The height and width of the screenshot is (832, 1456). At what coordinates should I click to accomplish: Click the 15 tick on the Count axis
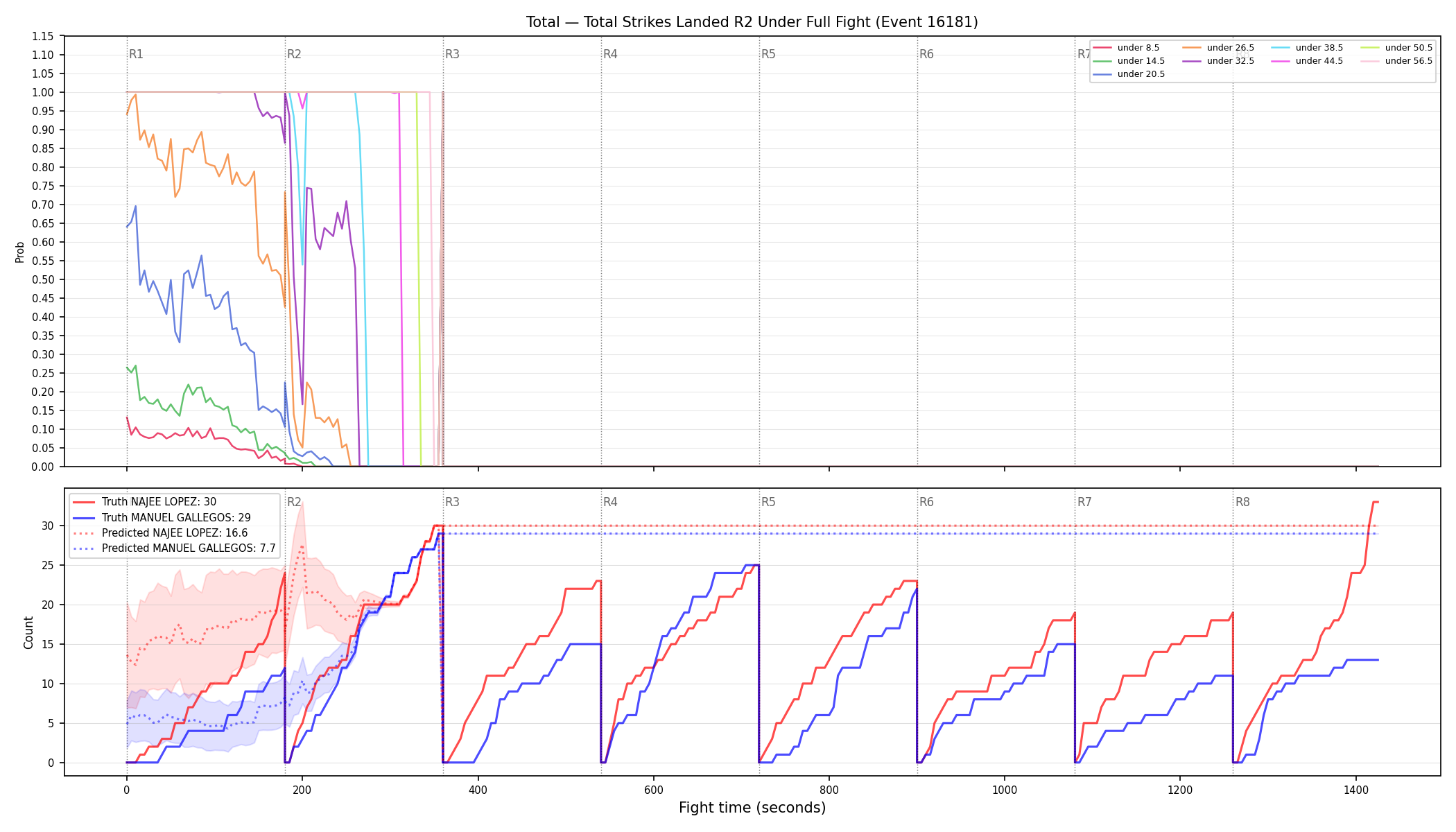tap(48, 644)
